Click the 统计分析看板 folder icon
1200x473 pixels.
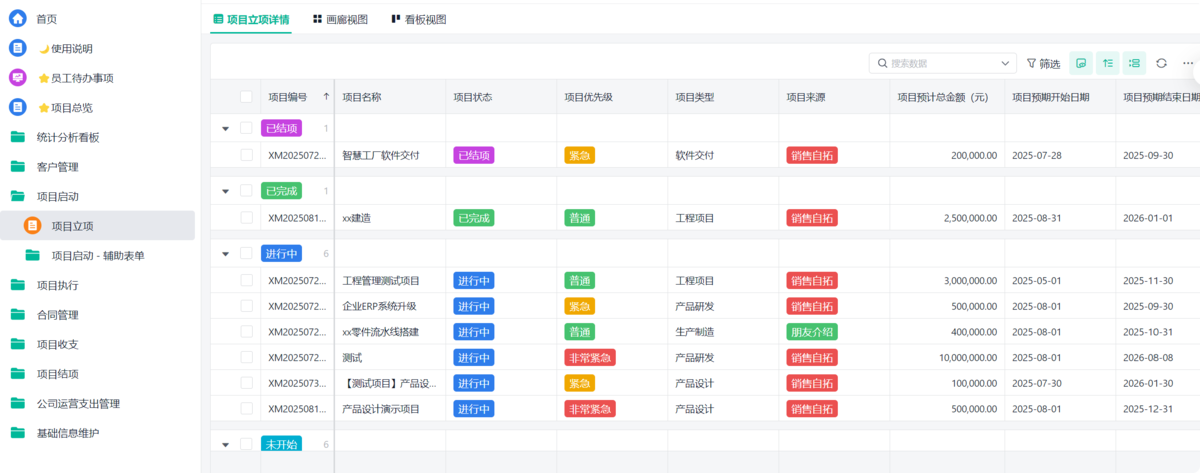[17, 137]
